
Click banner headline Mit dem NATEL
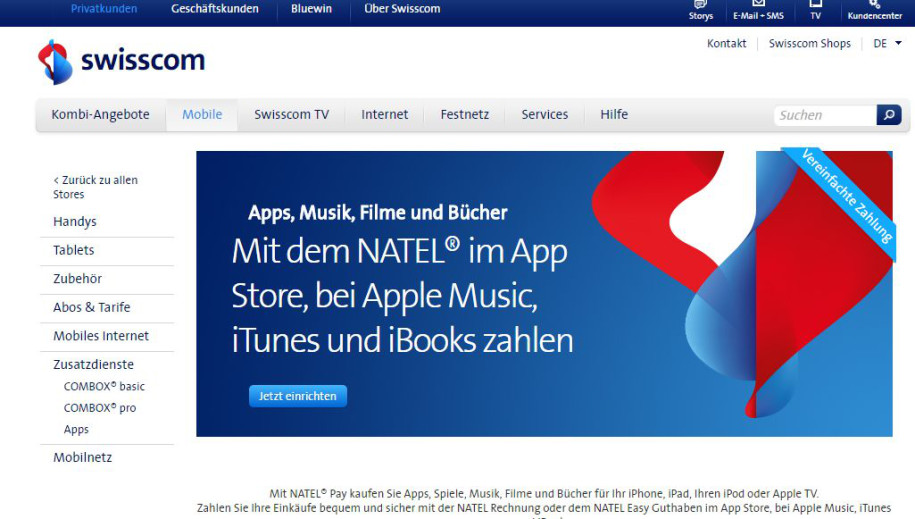pos(402,295)
